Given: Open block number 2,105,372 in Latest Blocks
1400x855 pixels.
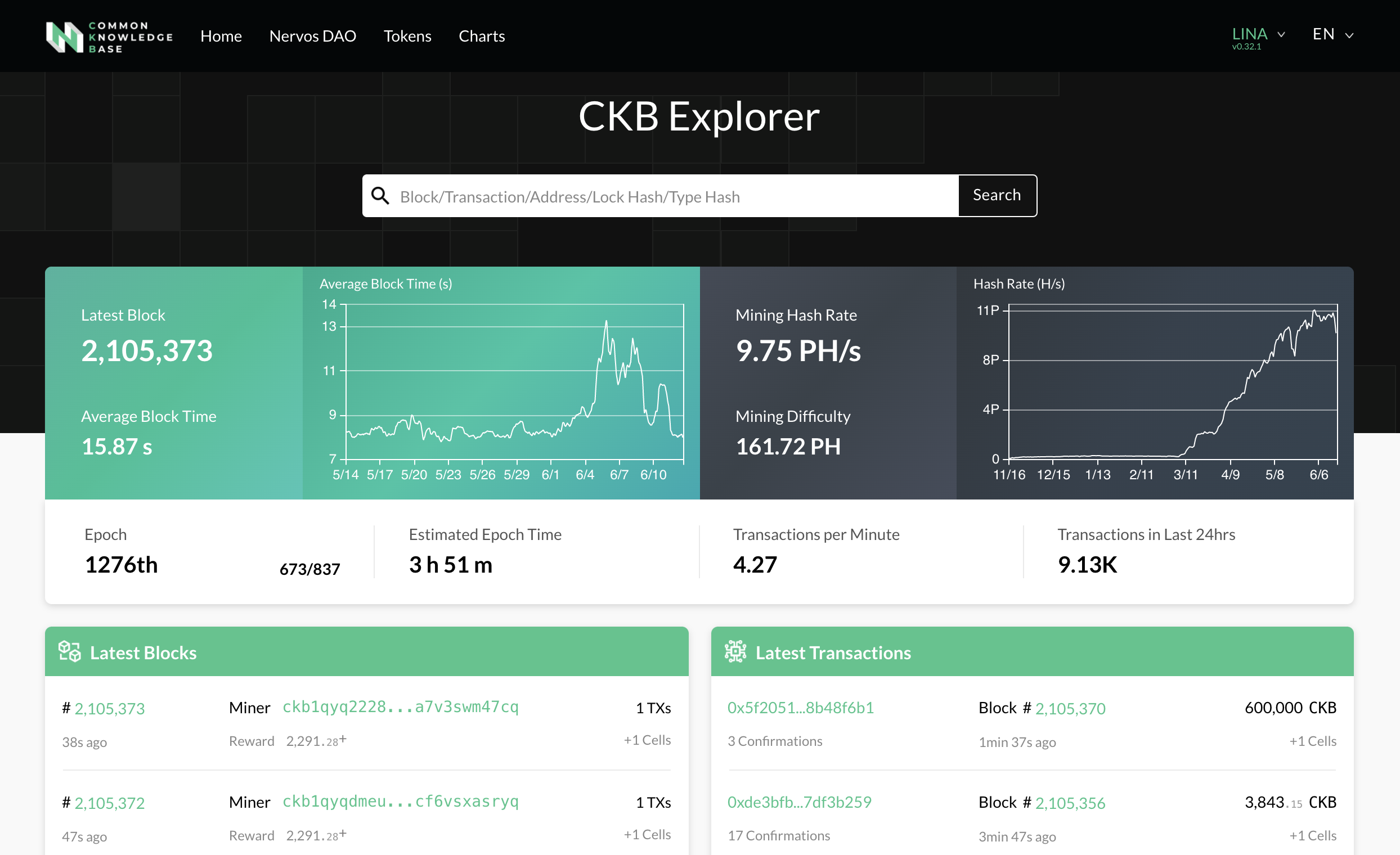Looking at the screenshot, I should 110,803.
